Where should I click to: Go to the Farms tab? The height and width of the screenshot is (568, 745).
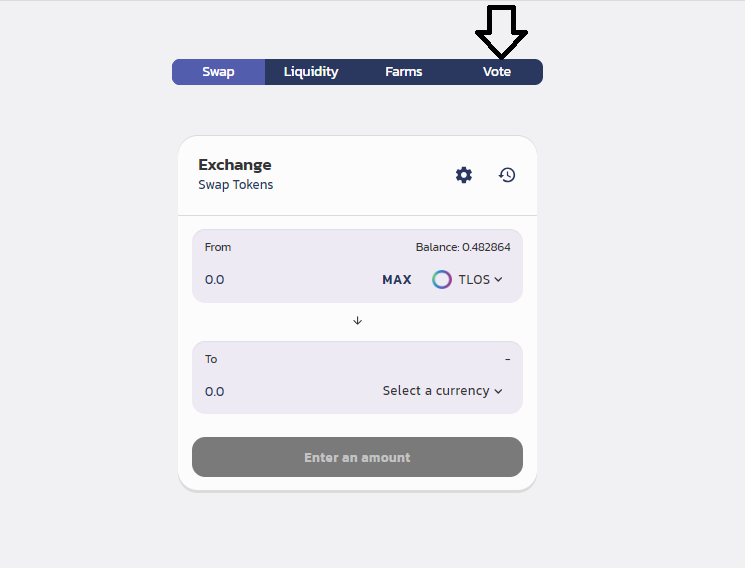pyautogui.click(x=404, y=72)
